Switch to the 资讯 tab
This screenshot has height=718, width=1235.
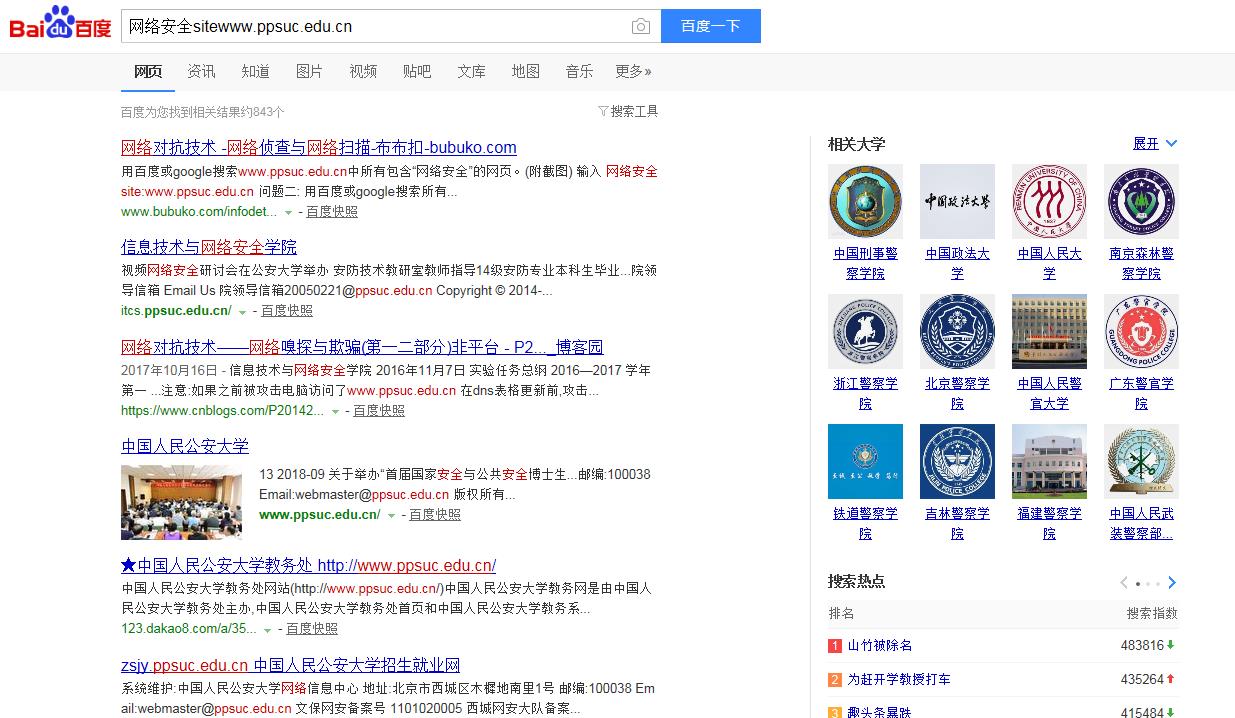(201, 71)
